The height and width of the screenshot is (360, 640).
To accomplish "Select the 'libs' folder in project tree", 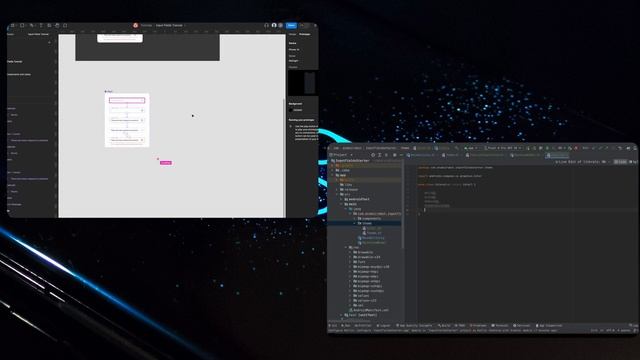I will click(345, 184).
